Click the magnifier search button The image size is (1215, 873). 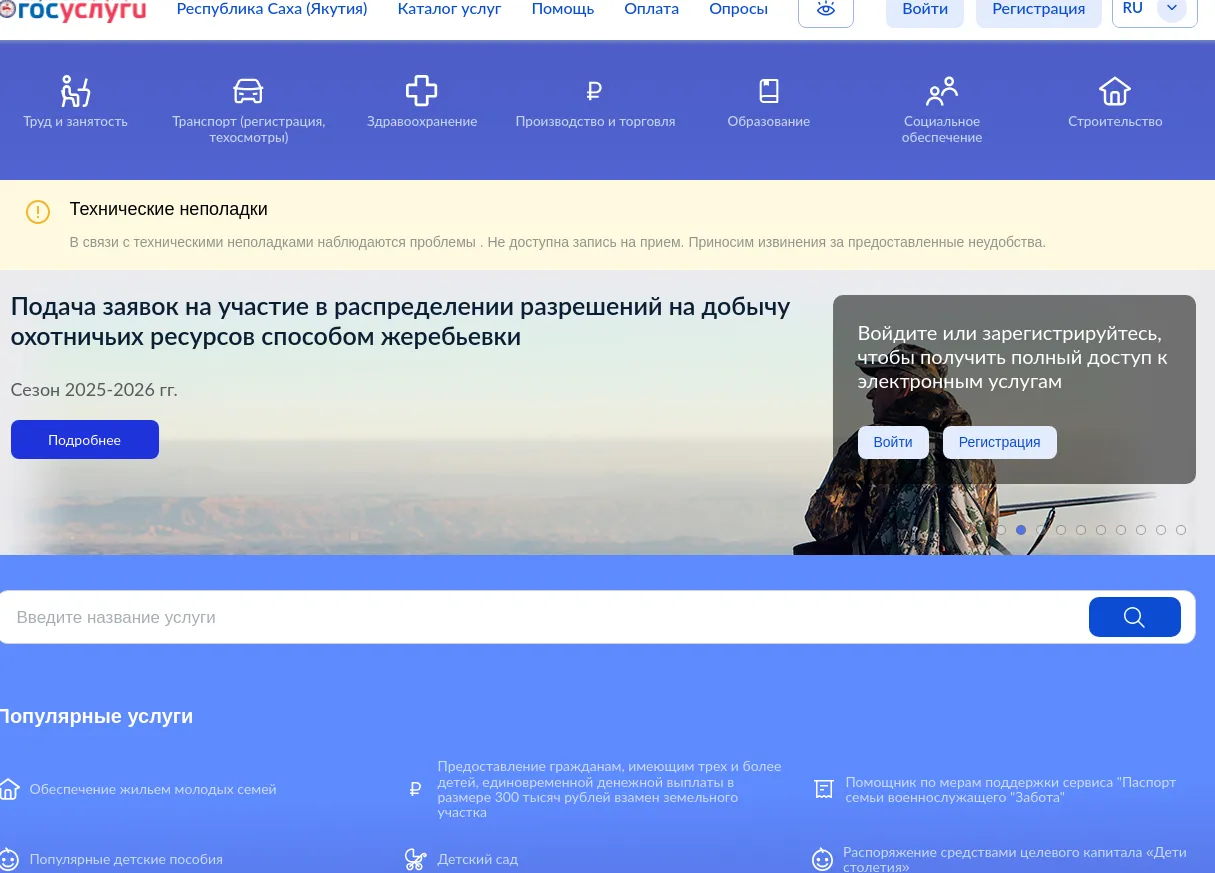(x=1134, y=617)
